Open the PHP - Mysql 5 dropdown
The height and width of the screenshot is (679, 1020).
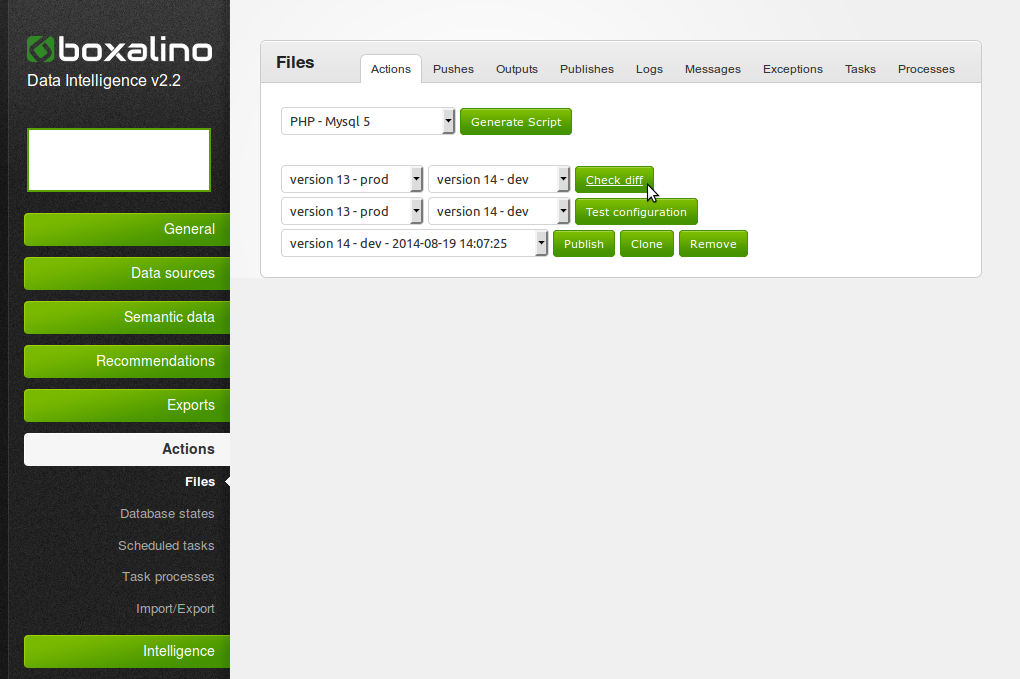coord(368,122)
